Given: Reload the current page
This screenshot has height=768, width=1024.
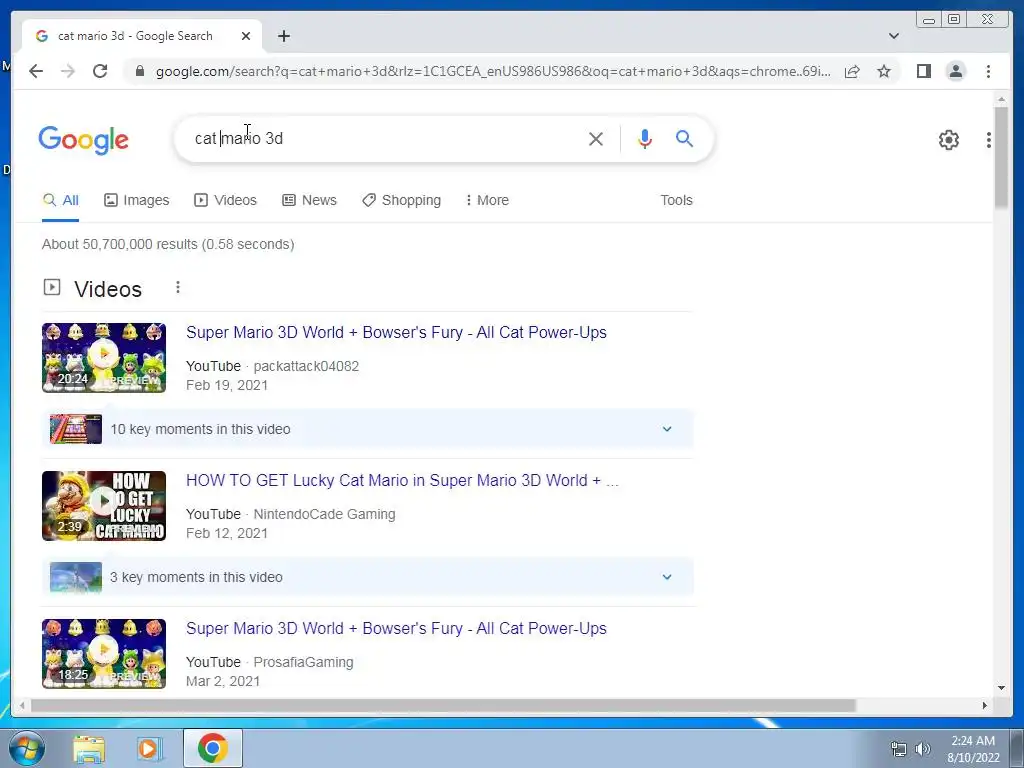Looking at the screenshot, I should [100, 71].
